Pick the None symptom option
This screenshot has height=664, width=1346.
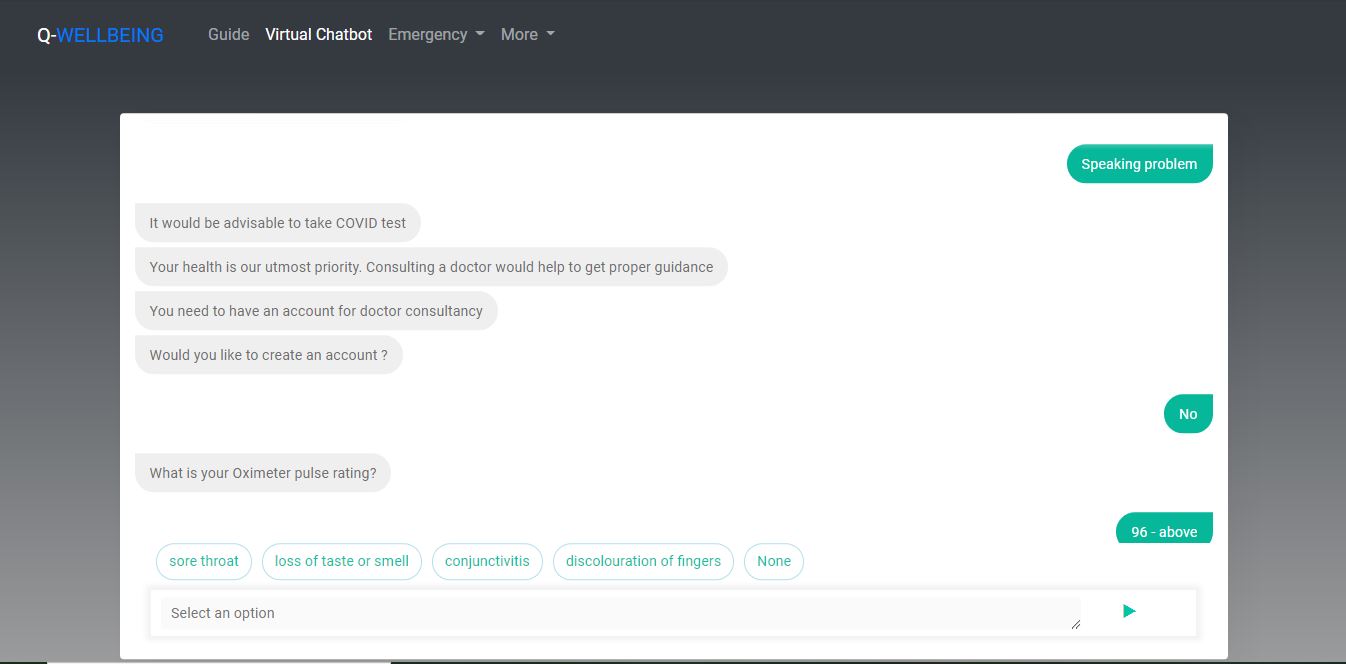tap(774, 561)
